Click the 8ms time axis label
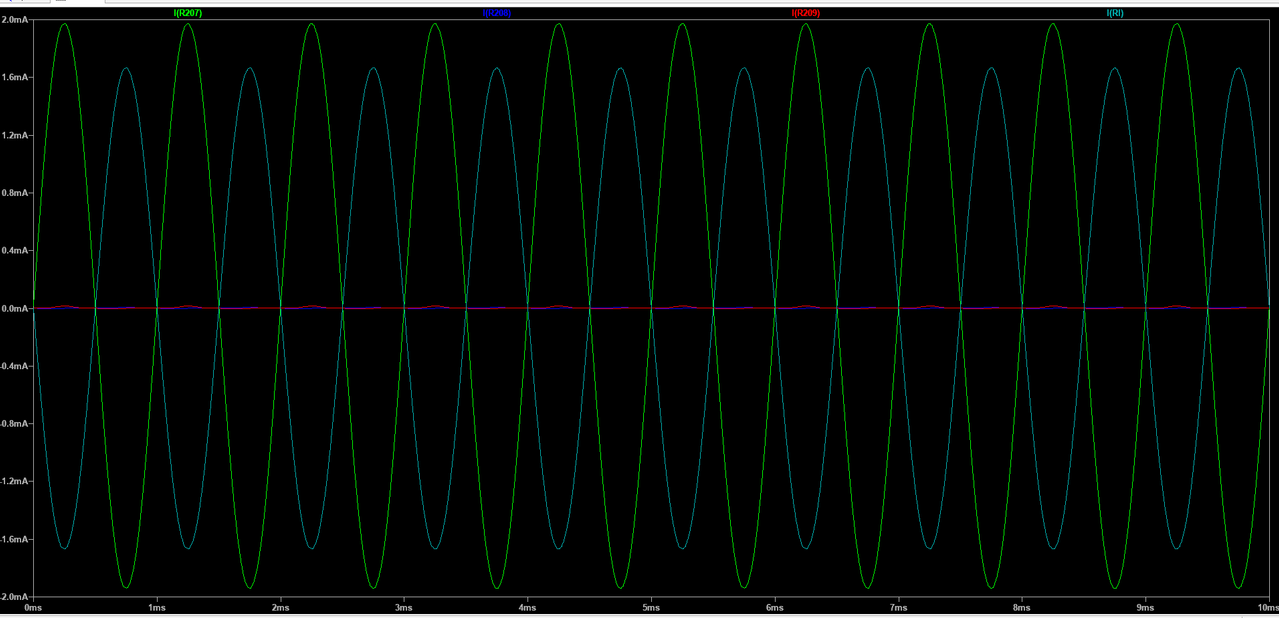The image size is (1279, 618). 1022,607
